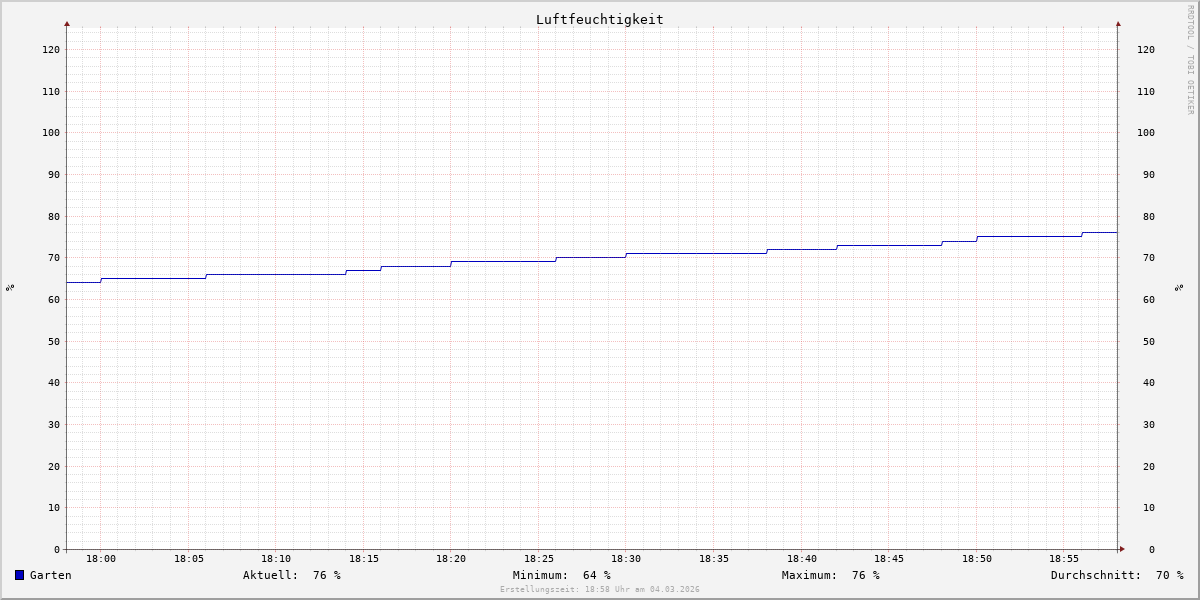
Task: Click the 0 label on left y-axis
Action: click(57, 549)
